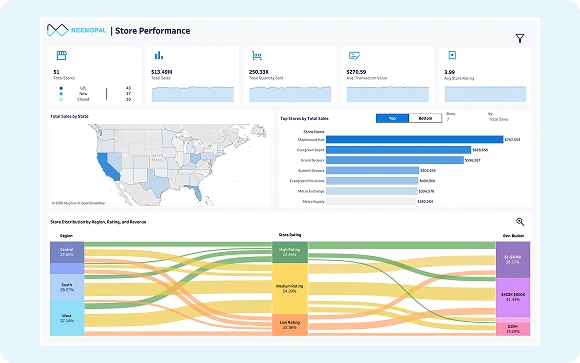This screenshot has width=580, height=363.
Task: Click the New legend entry on Total Stores card
Action: pyautogui.click(x=83, y=94)
